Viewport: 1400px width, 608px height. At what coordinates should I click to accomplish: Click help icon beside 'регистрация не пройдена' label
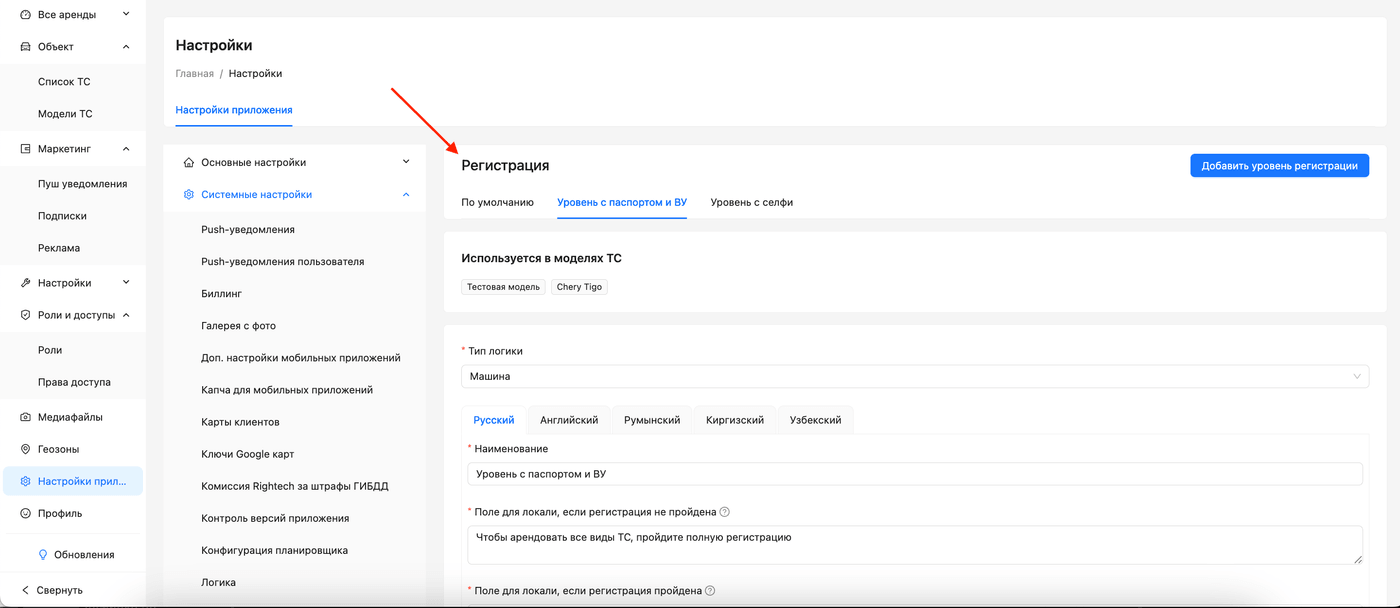coord(725,512)
